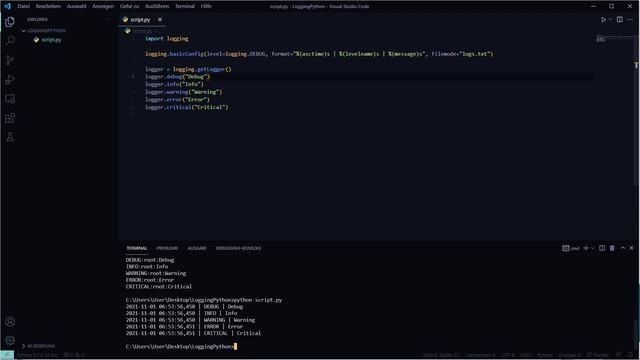
Task: Select the script.py editor tab
Action: point(142,20)
